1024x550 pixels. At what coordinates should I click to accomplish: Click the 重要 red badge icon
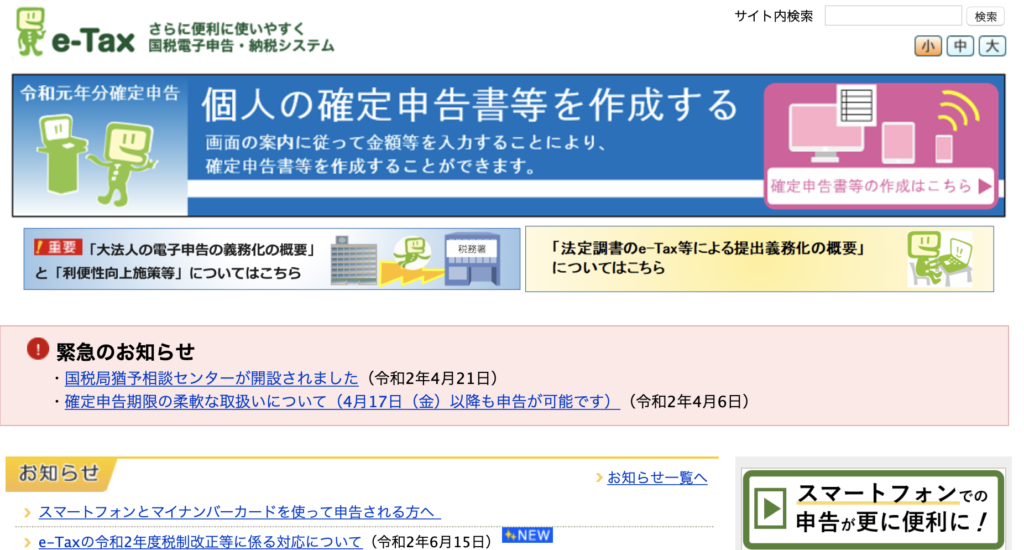pyautogui.click(x=57, y=248)
